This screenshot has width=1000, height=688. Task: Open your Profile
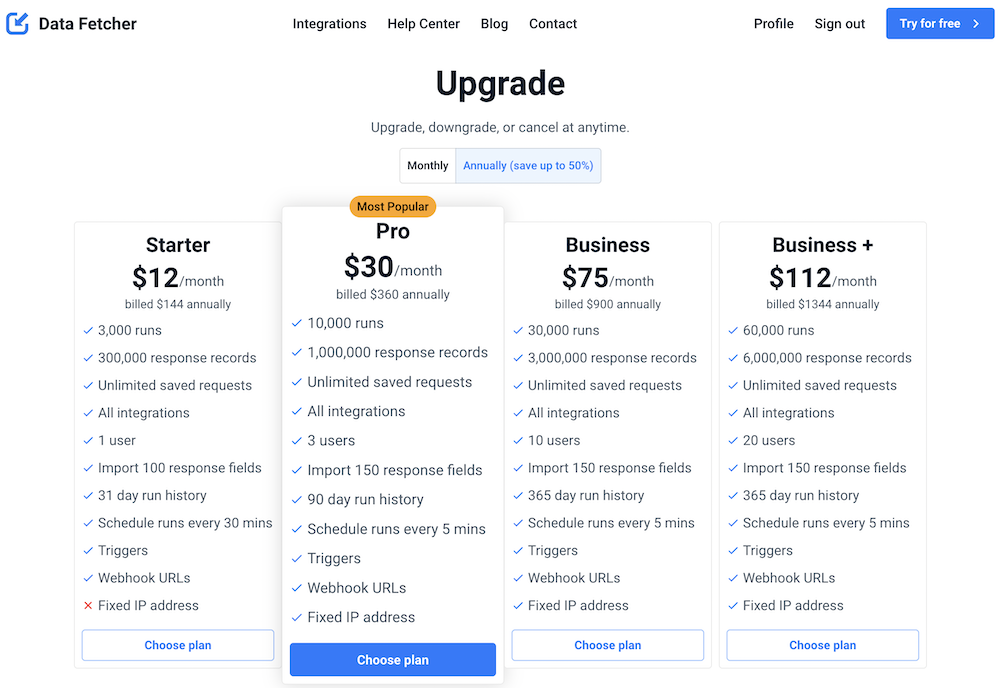point(773,23)
